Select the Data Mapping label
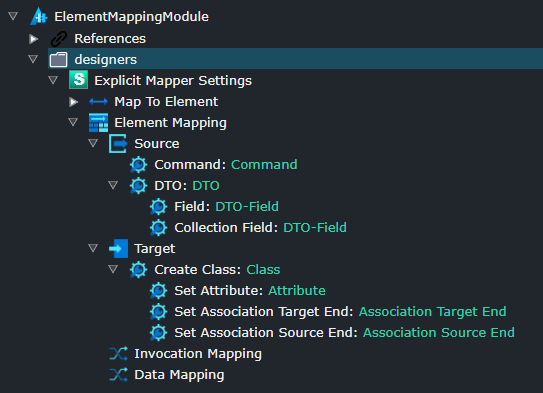This screenshot has height=393, width=543. coord(179,375)
